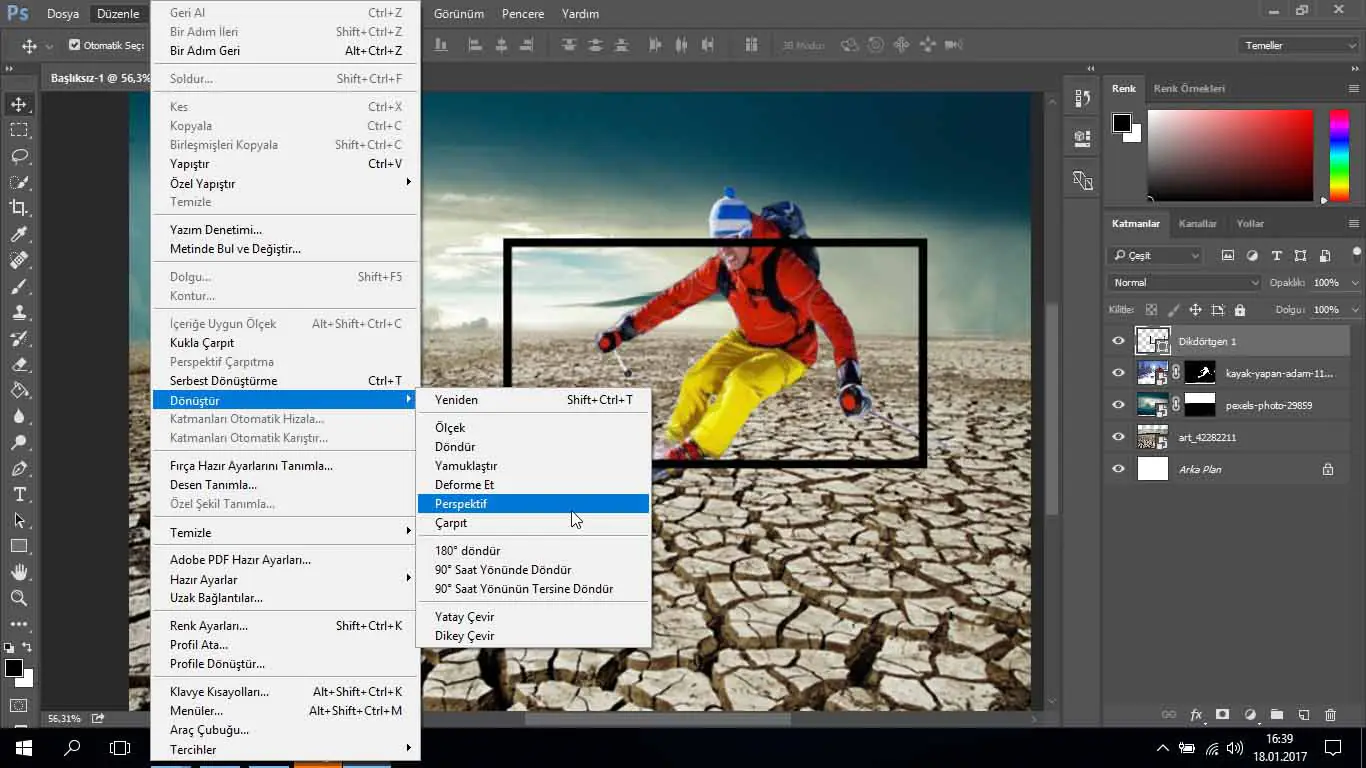
Task: Open Windows Start menu
Action: (x=23, y=748)
